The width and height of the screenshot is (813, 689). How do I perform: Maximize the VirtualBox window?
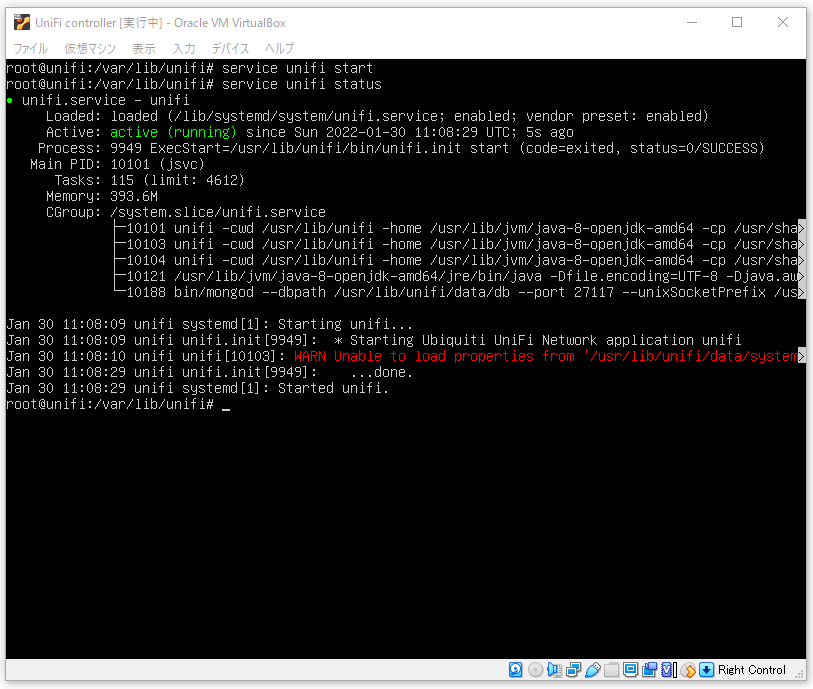[x=737, y=22]
